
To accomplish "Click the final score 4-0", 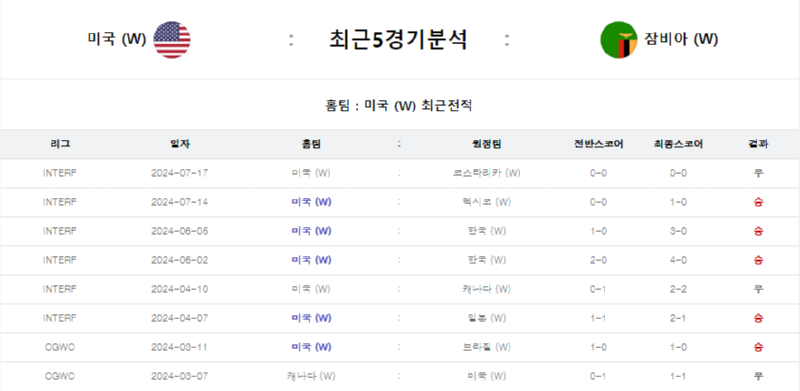I will click(x=678, y=260).
